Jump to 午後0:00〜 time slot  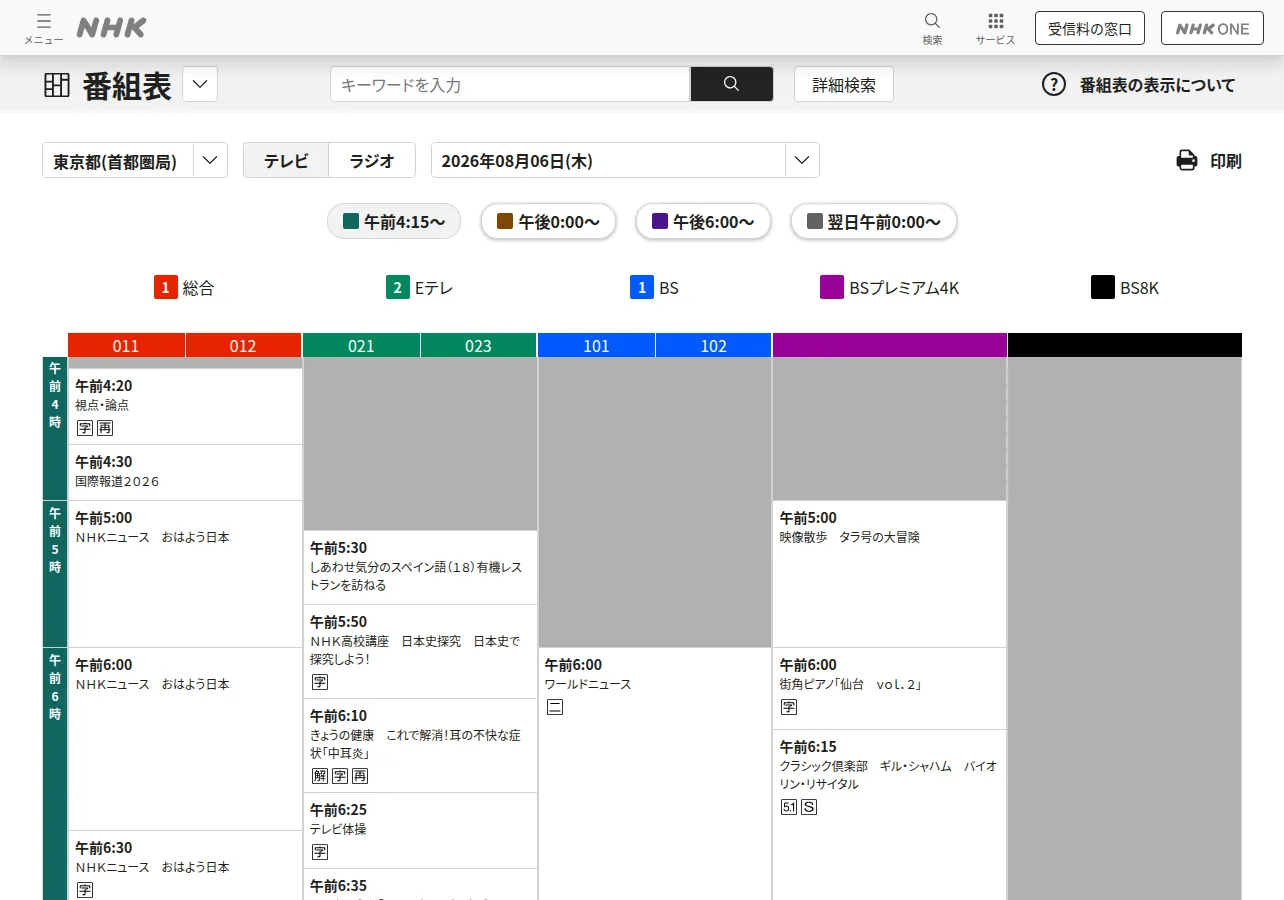pos(548,221)
